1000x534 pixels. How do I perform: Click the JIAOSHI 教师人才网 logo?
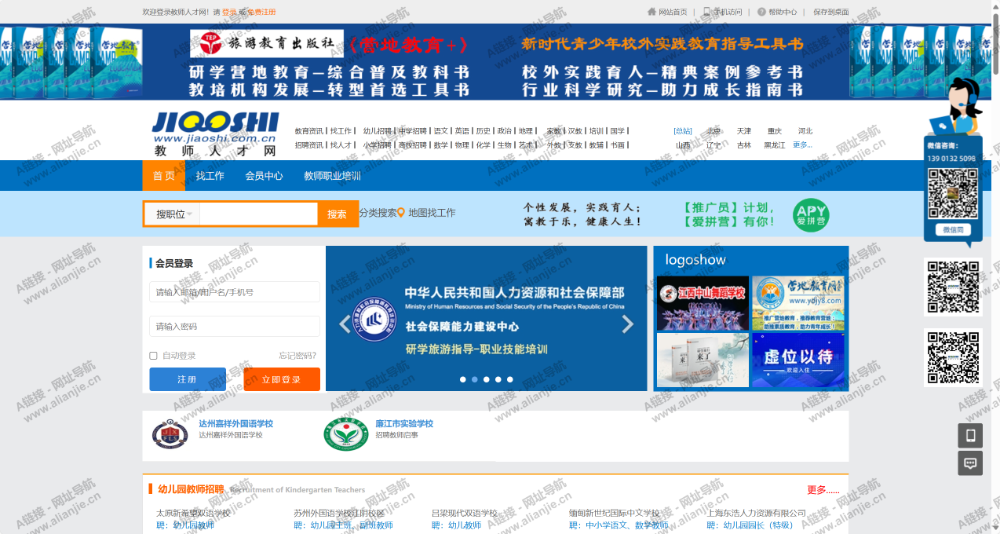(x=215, y=135)
